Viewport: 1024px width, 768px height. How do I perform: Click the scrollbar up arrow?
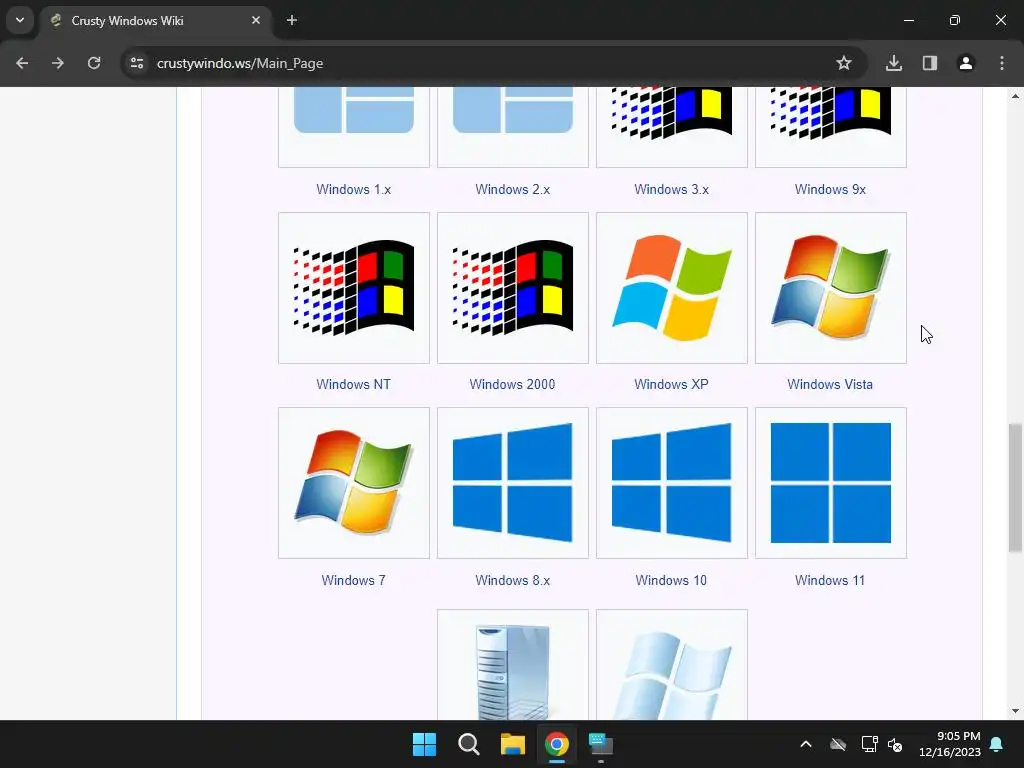[1015, 96]
